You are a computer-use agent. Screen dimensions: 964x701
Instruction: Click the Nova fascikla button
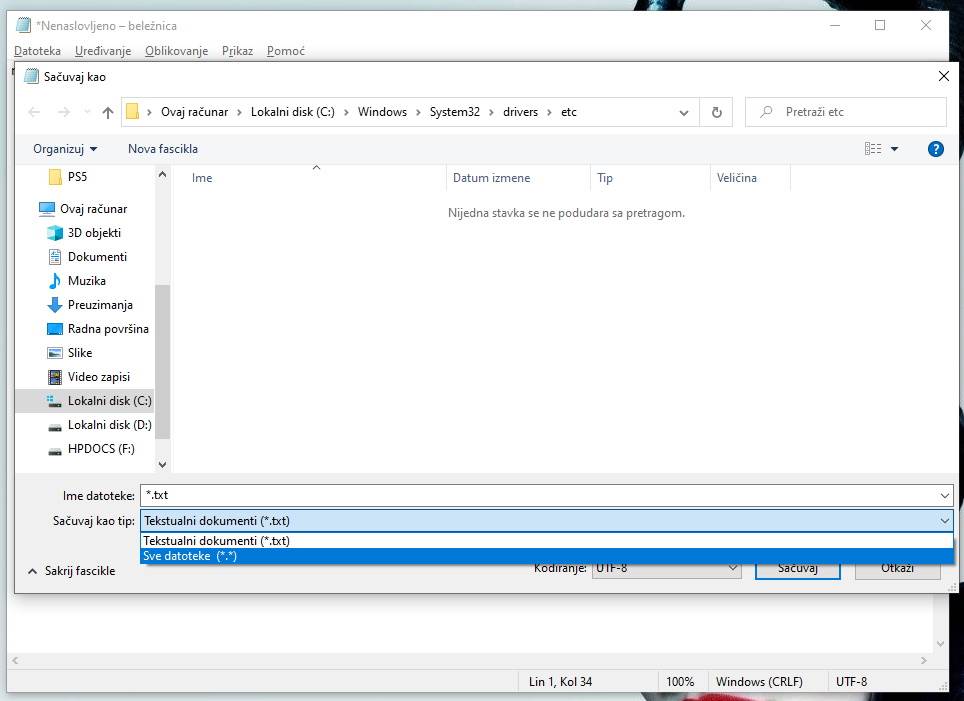coord(163,149)
